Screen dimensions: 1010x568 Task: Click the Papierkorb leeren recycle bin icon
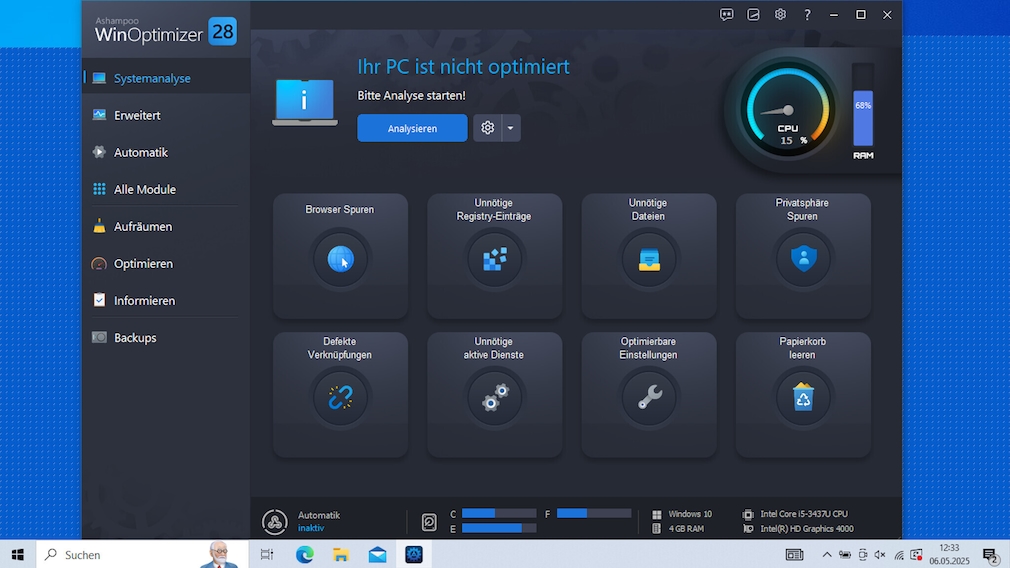click(803, 397)
